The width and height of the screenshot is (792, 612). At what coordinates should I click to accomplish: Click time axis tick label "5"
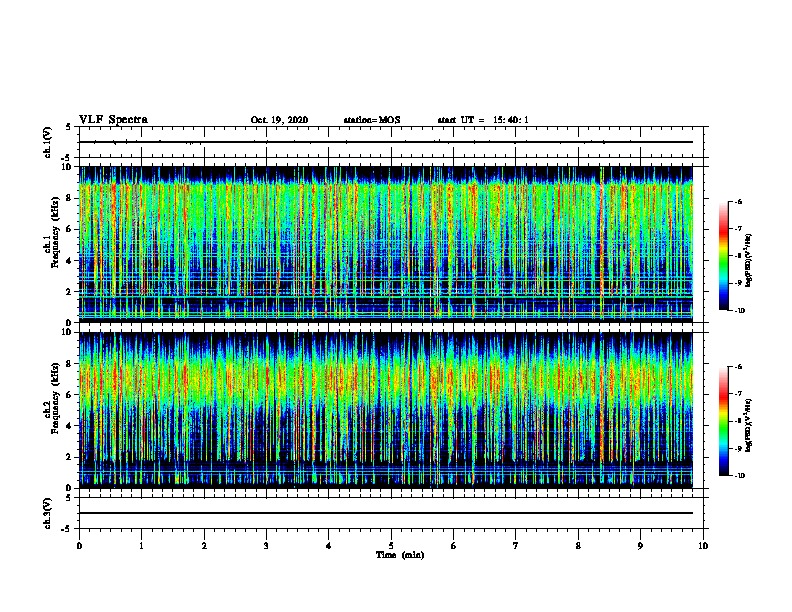[x=391, y=546]
